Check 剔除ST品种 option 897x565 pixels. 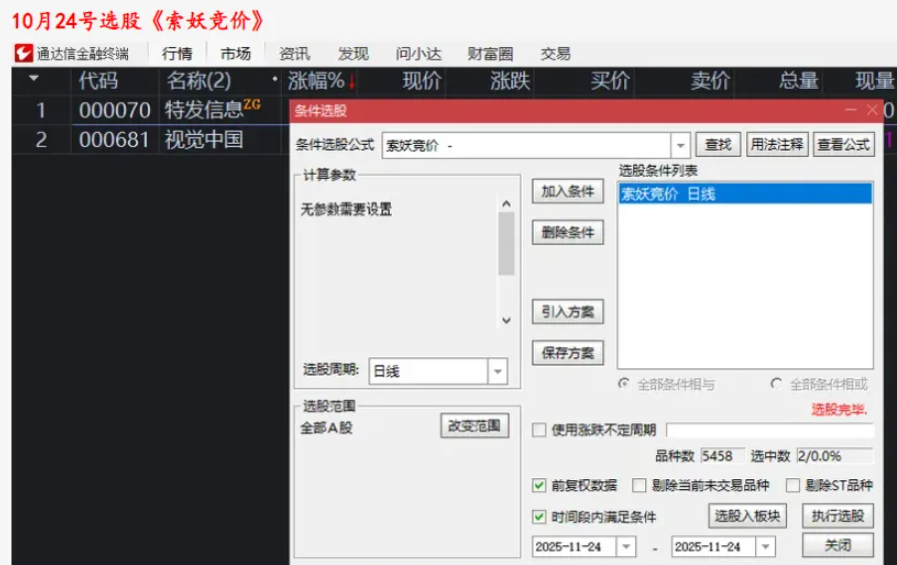[x=793, y=486]
